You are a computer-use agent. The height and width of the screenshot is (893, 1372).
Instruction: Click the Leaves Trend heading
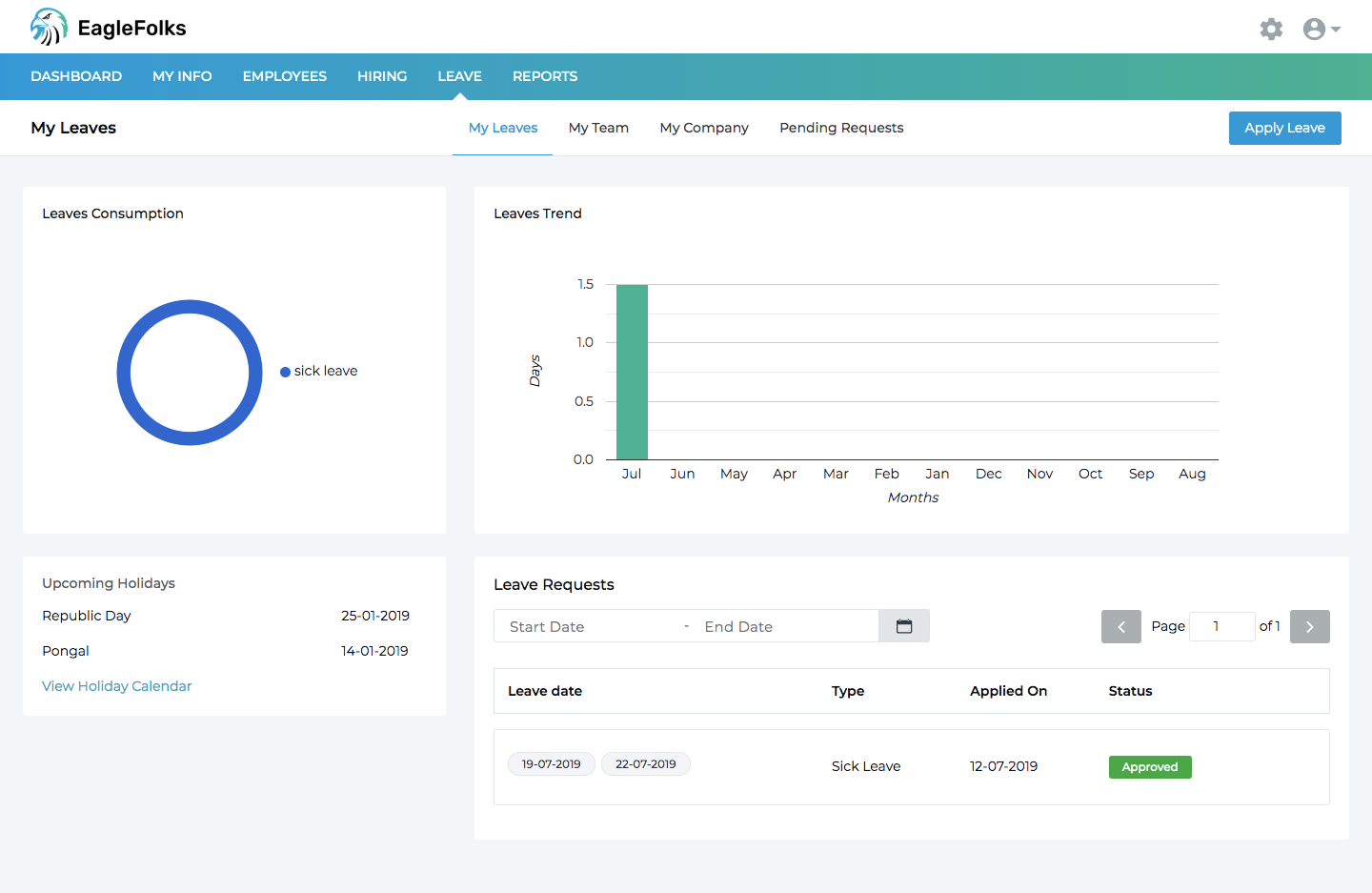537,213
